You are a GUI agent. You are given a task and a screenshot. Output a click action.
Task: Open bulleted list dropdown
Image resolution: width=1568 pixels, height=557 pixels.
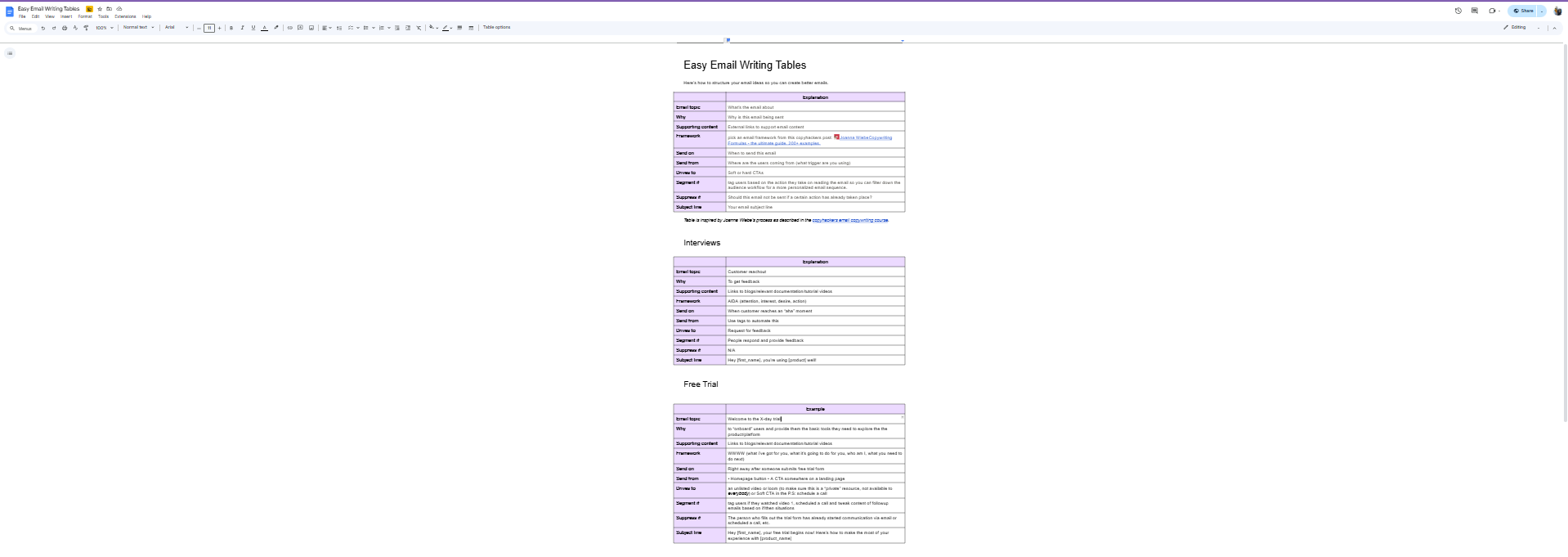[x=373, y=28]
